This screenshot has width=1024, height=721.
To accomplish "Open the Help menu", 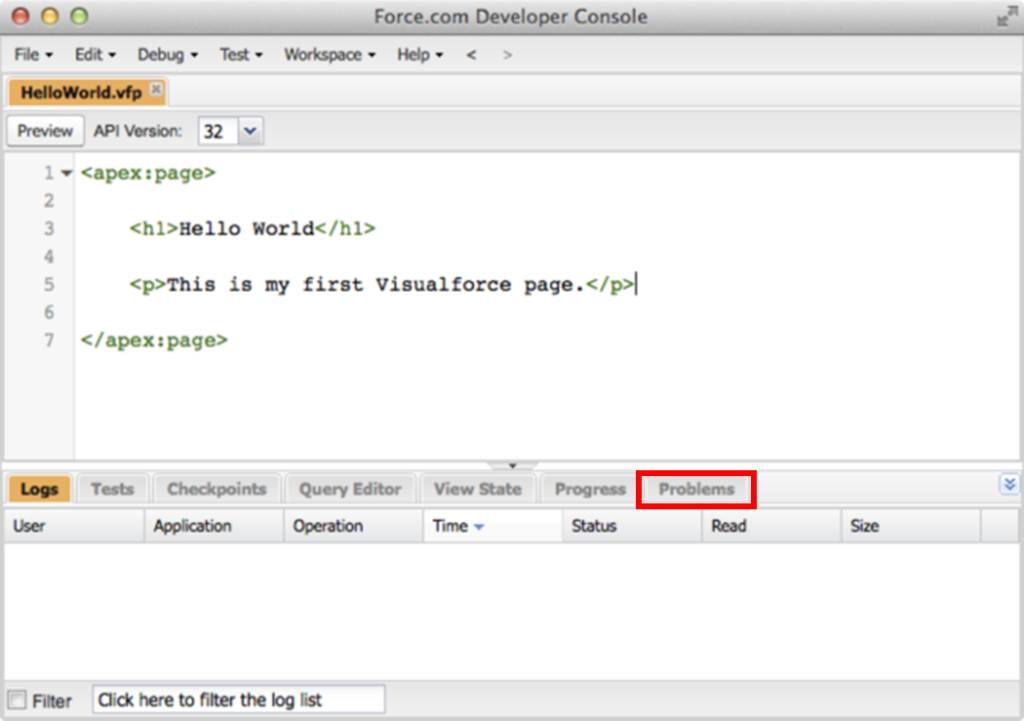I will click(x=419, y=55).
